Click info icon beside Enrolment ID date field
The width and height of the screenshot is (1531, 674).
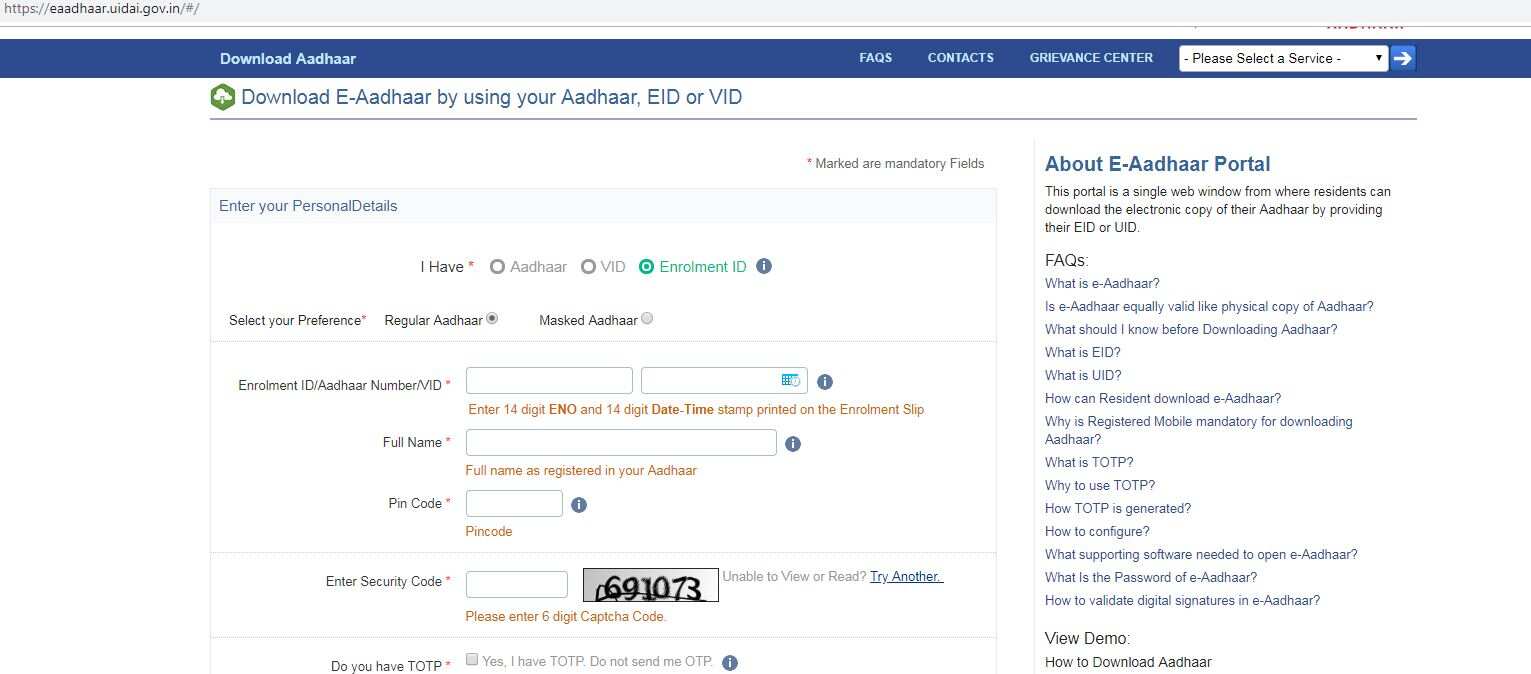[x=825, y=382]
